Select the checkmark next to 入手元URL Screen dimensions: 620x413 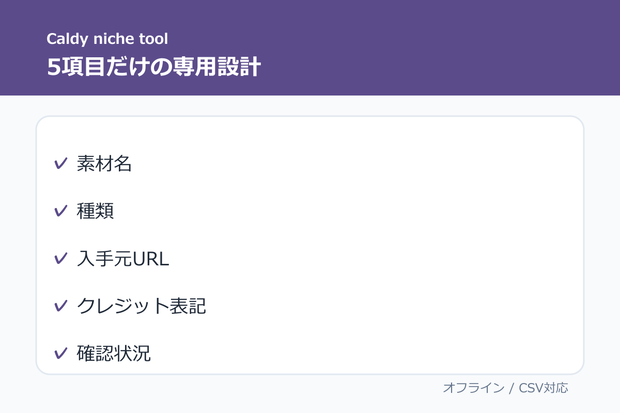coord(60,259)
